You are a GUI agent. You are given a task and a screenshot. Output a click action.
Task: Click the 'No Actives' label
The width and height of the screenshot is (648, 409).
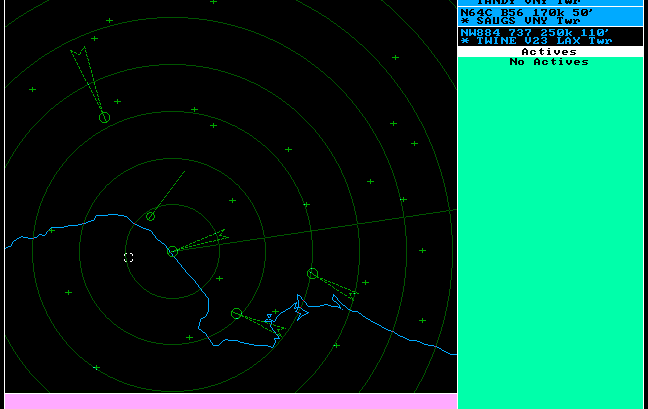(x=549, y=62)
